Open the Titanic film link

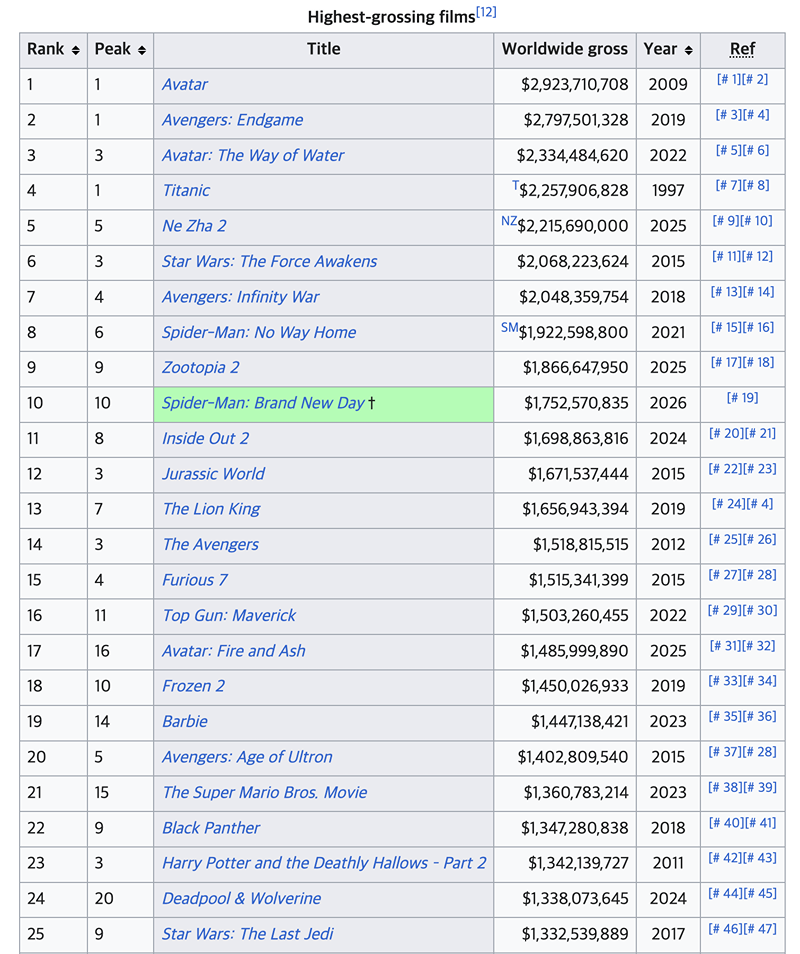click(186, 190)
